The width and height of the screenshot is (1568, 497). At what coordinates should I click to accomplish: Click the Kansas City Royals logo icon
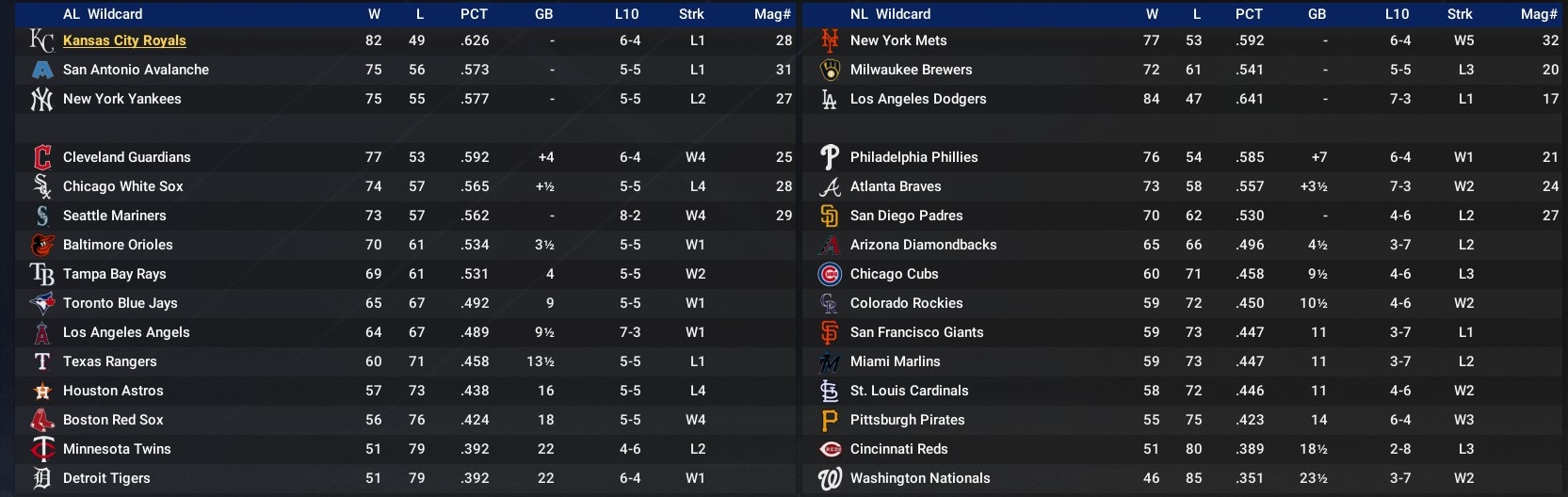(x=41, y=40)
